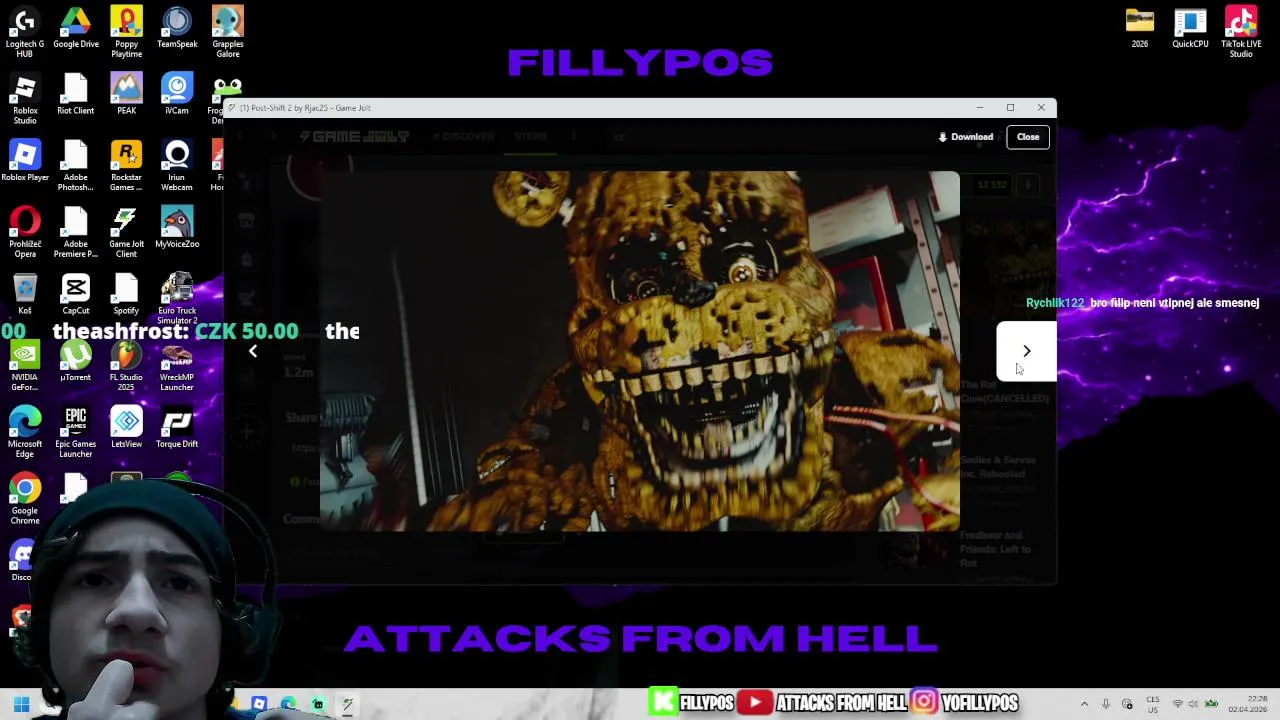Launch Rockstar Games Launcher icon
The width and height of the screenshot is (1280, 720).
pos(126,166)
